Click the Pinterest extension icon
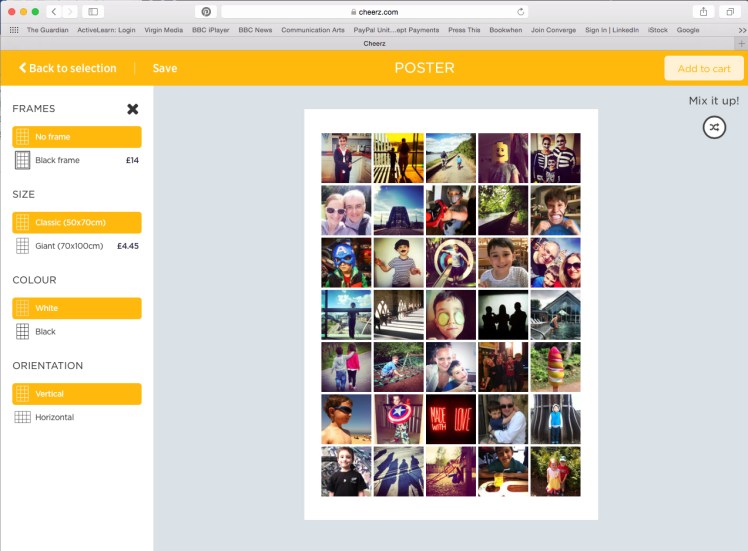The width and height of the screenshot is (748, 551). click(x=206, y=11)
